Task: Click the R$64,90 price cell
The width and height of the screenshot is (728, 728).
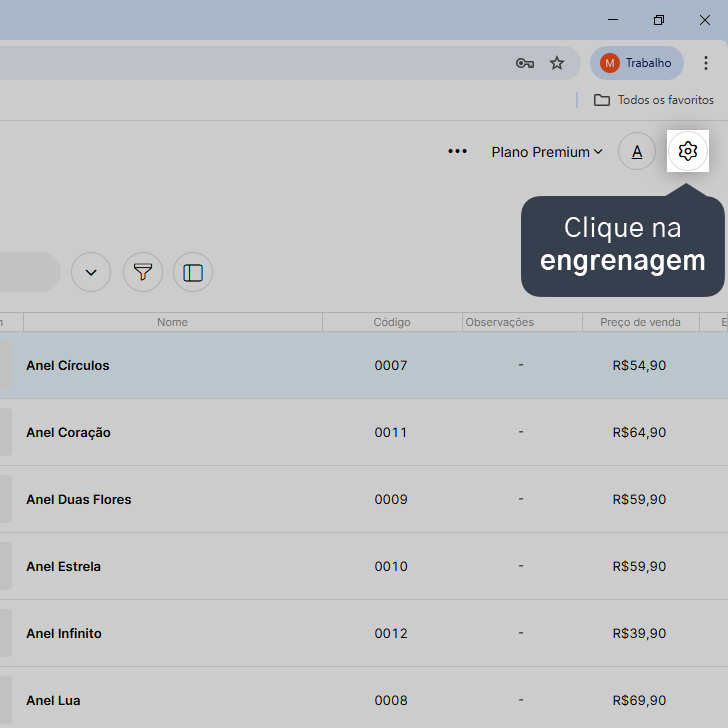Action: pos(639,432)
